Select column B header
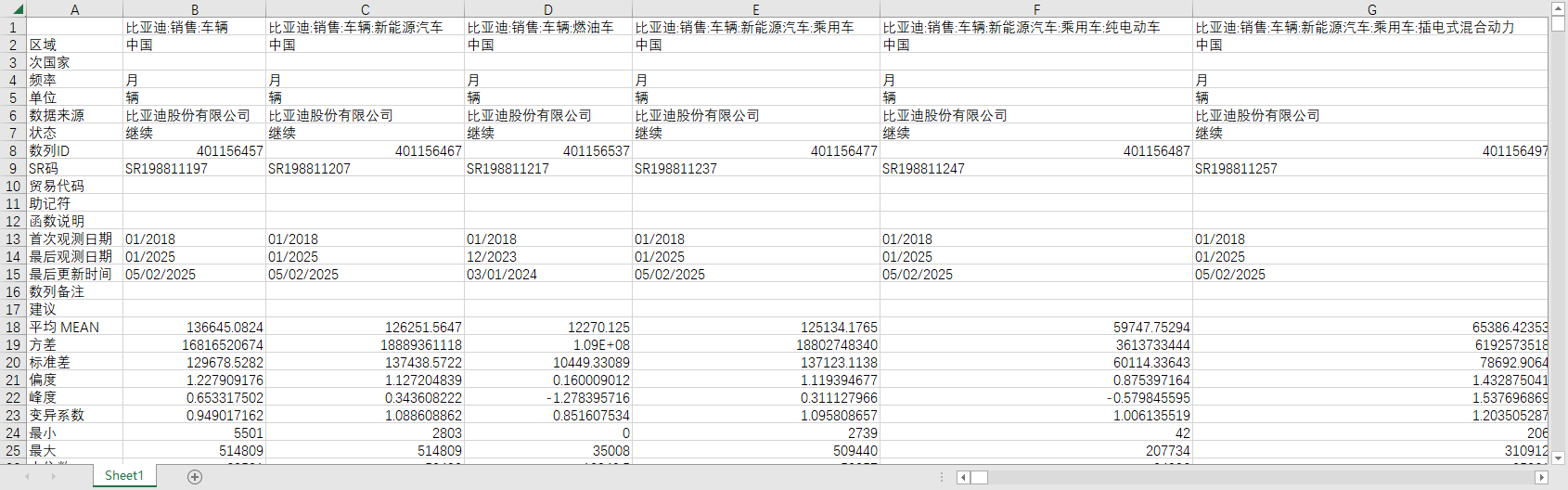The height and width of the screenshot is (490, 1568). point(195,9)
